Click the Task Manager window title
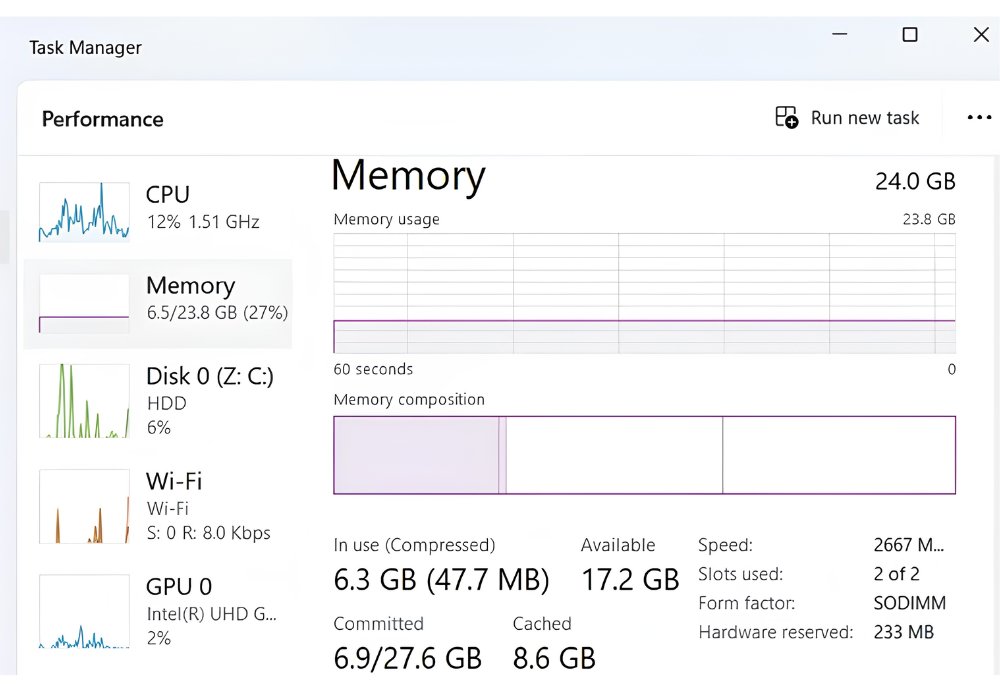 tap(85, 48)
